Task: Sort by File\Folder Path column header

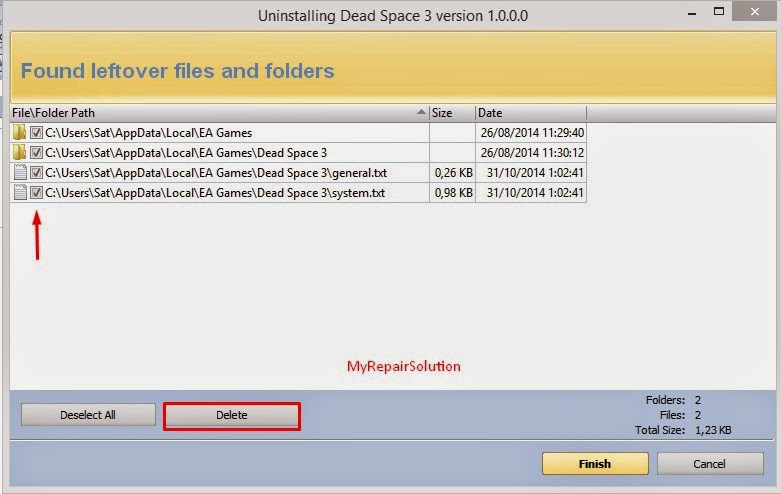Action: tap(220, 113)
